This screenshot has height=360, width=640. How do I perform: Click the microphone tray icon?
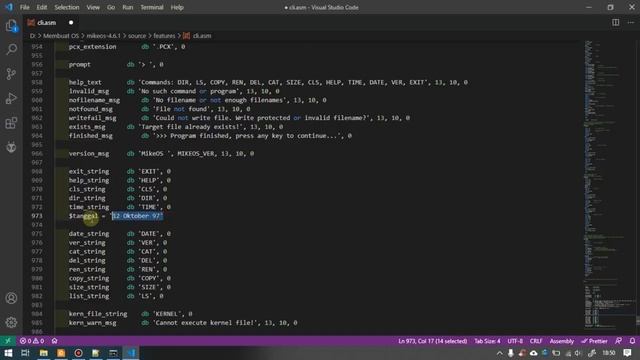point(511,353)
